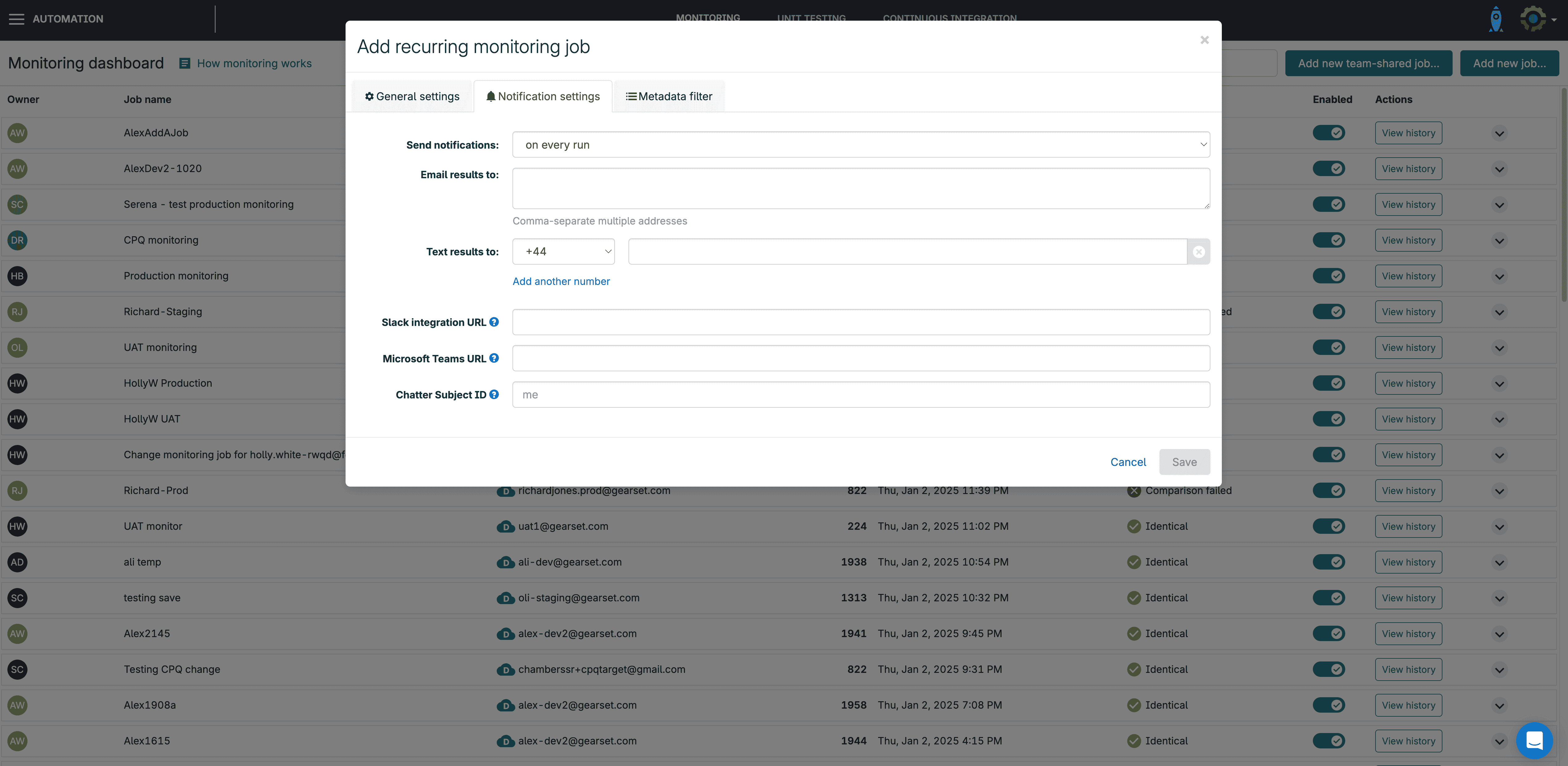Open the gear account settings icon
Image resolution: width=1568 pixels, height=766 pixels.
tap(1533, 19)
